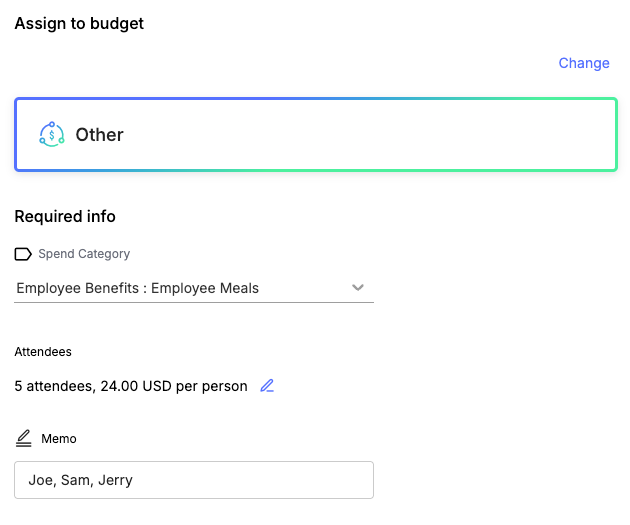Focus the Memo text field
The width and height of the screenshot is (630, 525).
pyautogui.click(x=194, y=480)
